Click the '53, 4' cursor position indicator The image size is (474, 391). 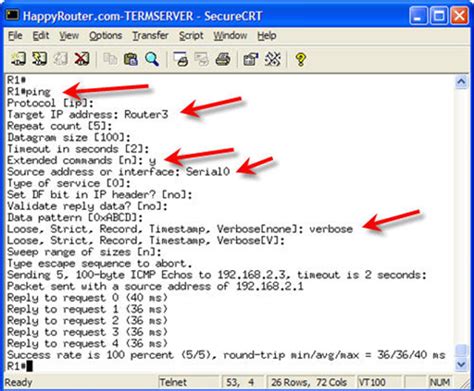click(x=240, y=382)
